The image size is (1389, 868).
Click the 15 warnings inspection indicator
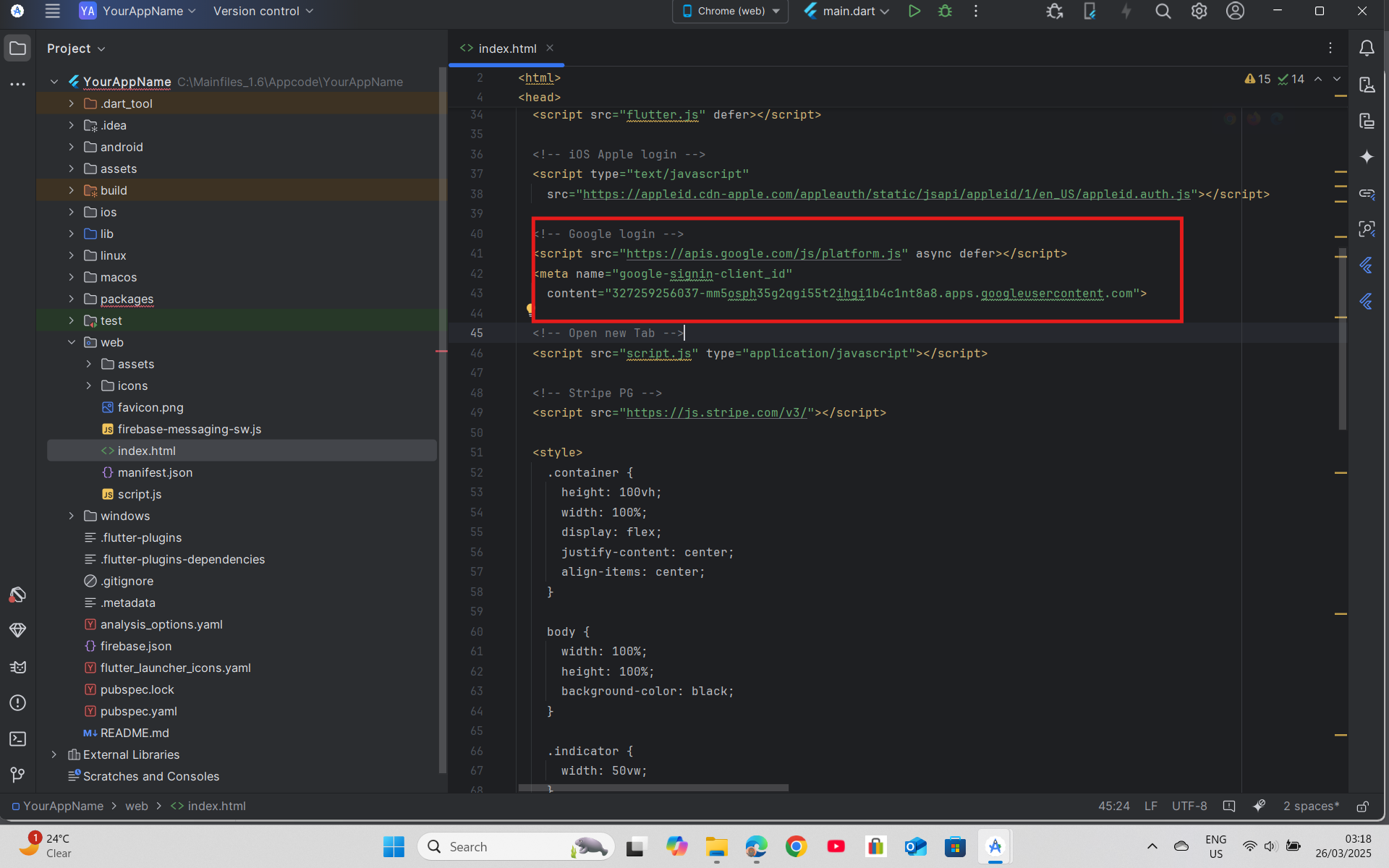(x=1257, y=79)
